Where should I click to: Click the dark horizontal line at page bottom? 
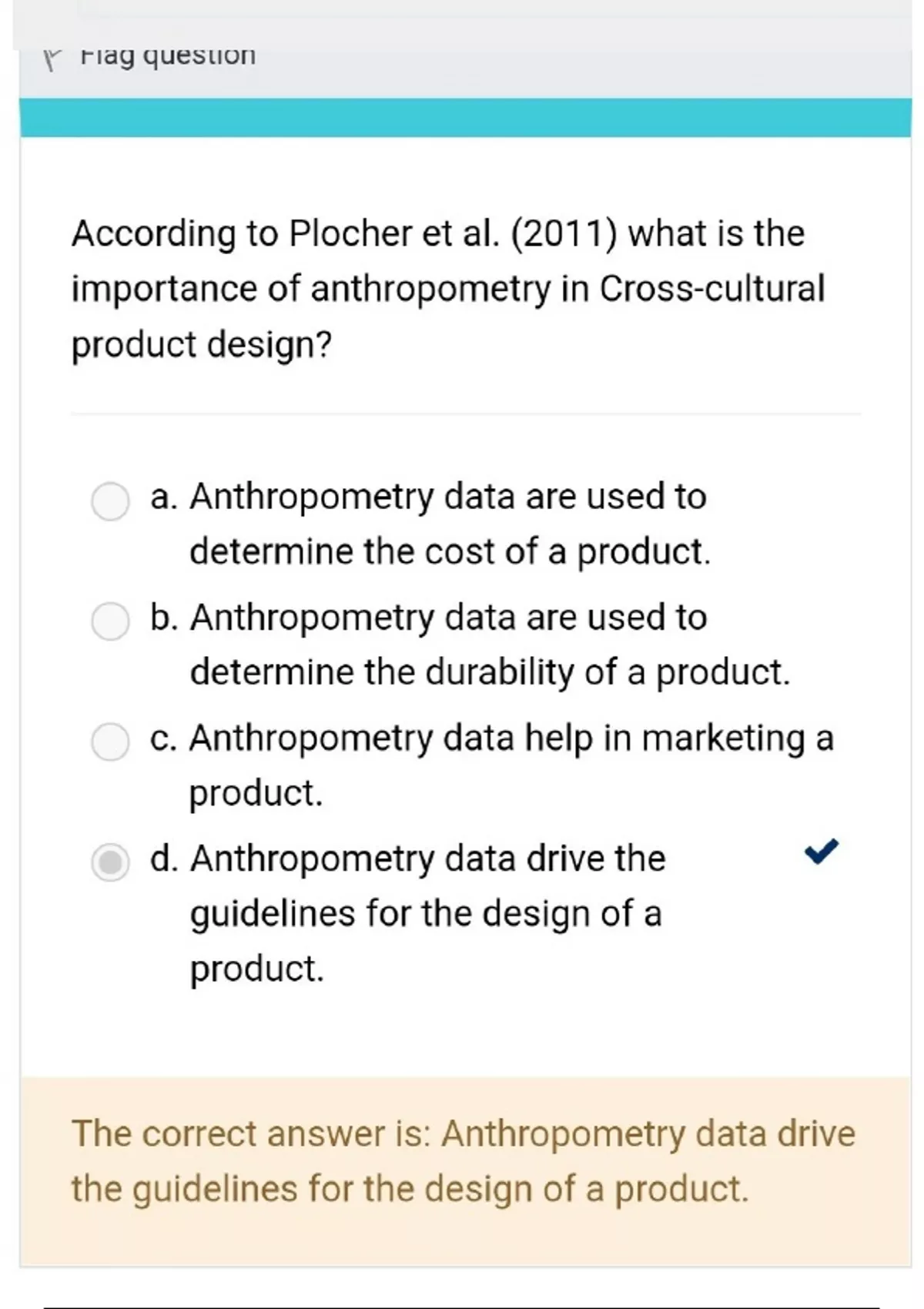pyautogui.click(x=462, y=1307)
